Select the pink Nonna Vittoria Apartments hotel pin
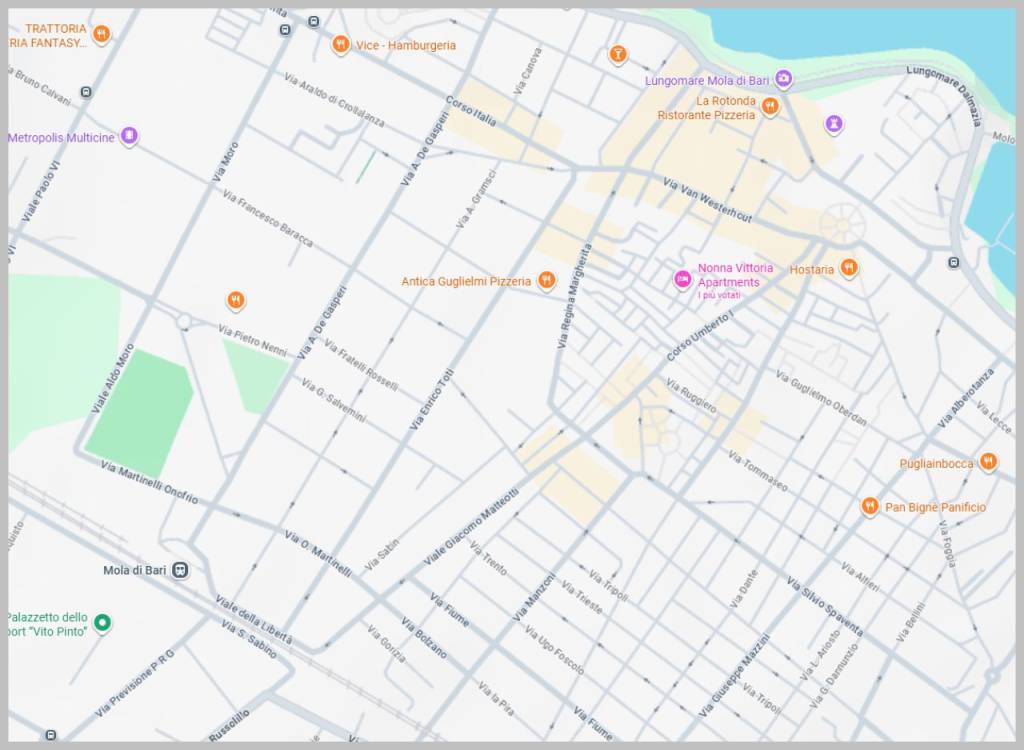The image size is (1024, 750). (x=683, y=279)
